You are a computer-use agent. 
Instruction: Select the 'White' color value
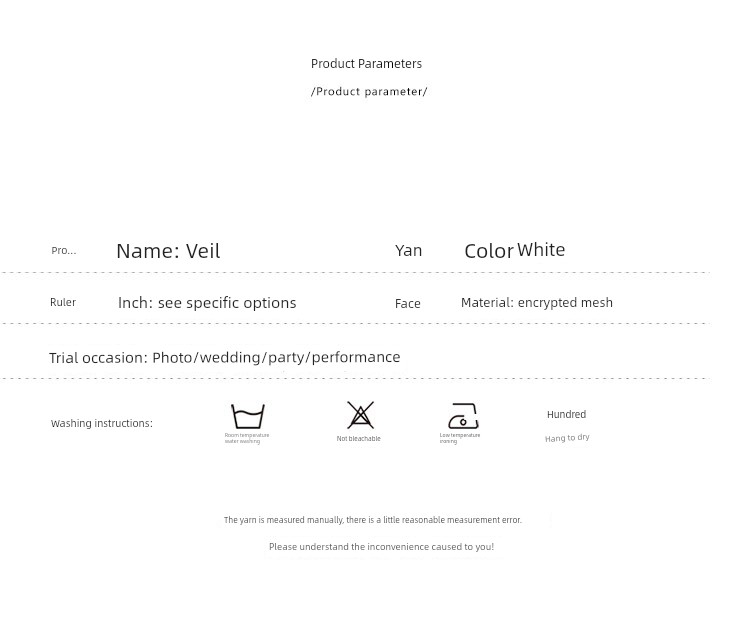pos(541,250)
